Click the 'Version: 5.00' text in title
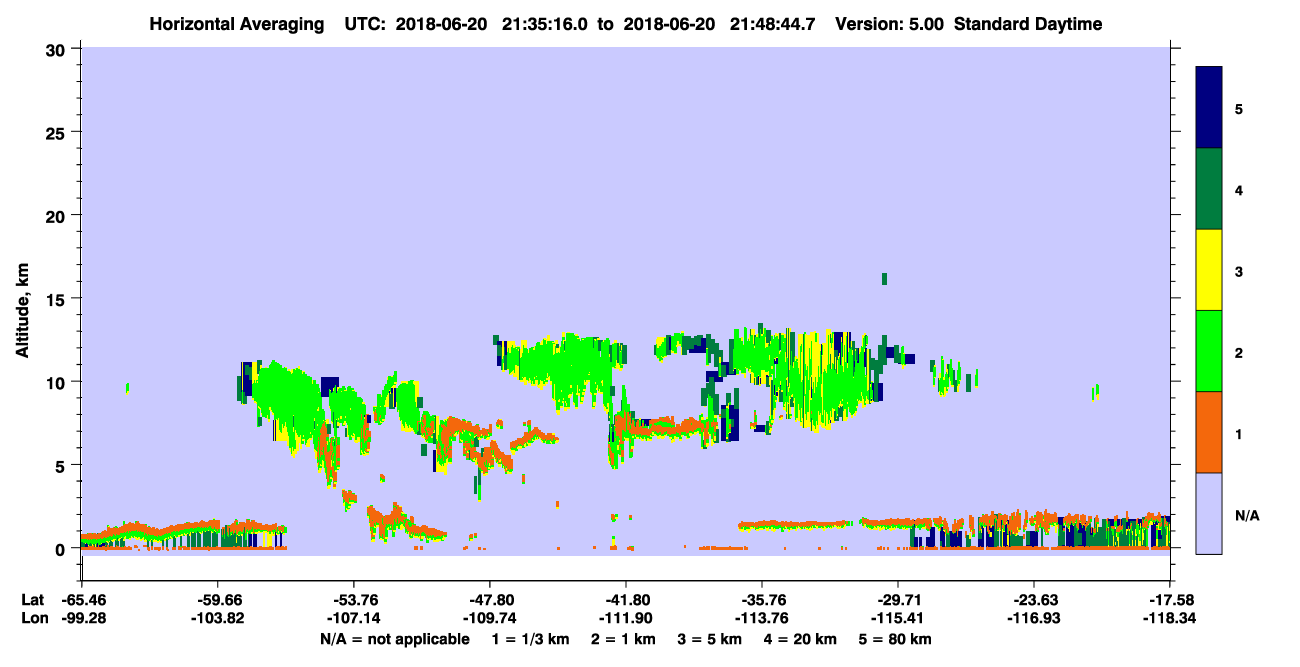Viewport: 1300px width, 667px height. 889,24
